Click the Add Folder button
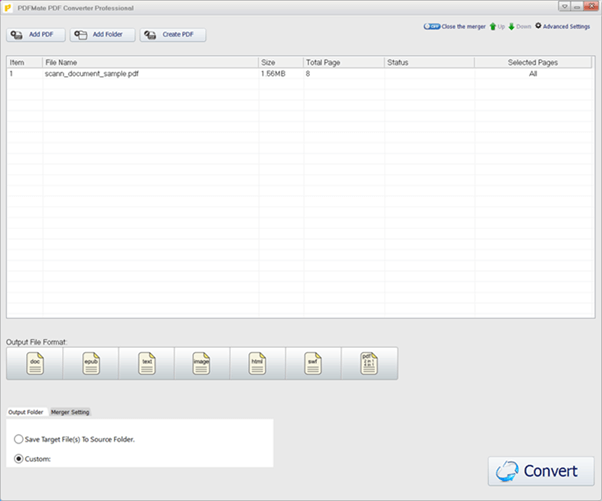Viewport: 602px width, 501px height. click(103, 35)
